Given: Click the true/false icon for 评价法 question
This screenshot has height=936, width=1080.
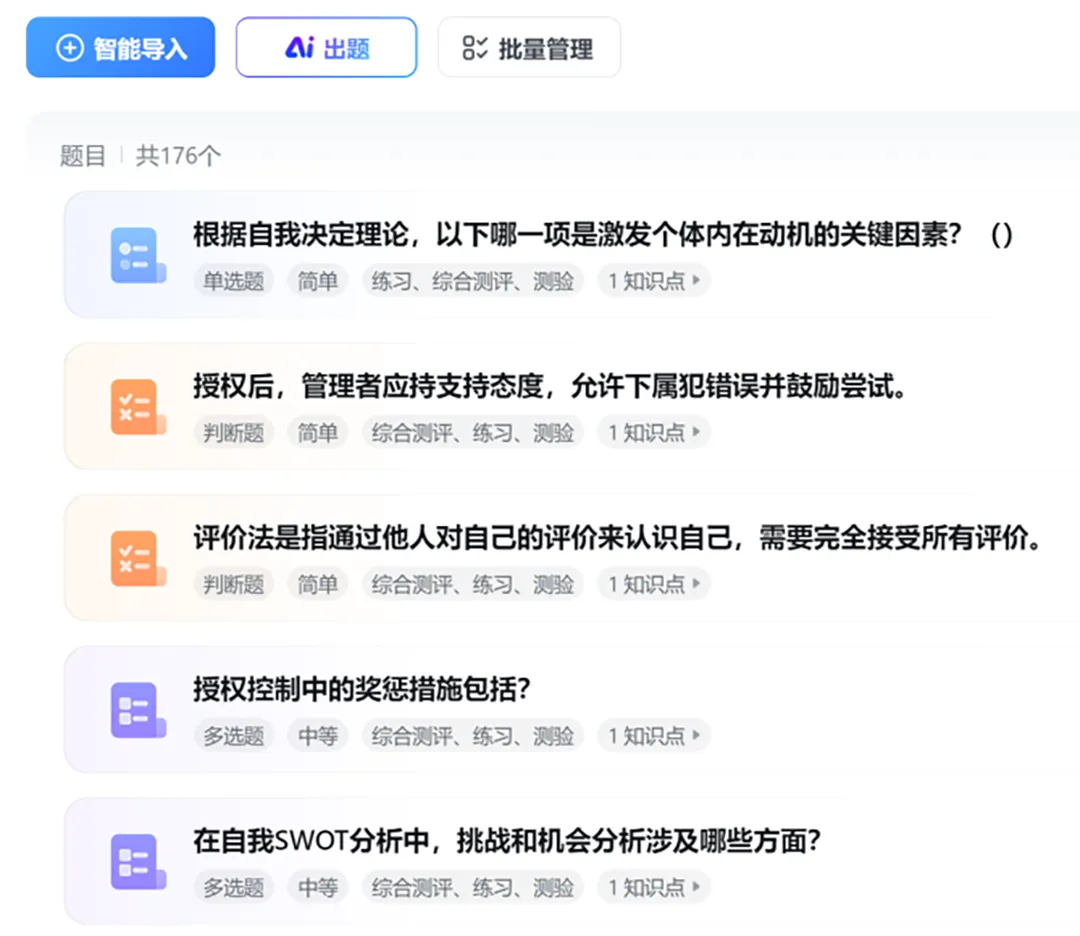Looking at the screenshot, I should pos(134,559).
